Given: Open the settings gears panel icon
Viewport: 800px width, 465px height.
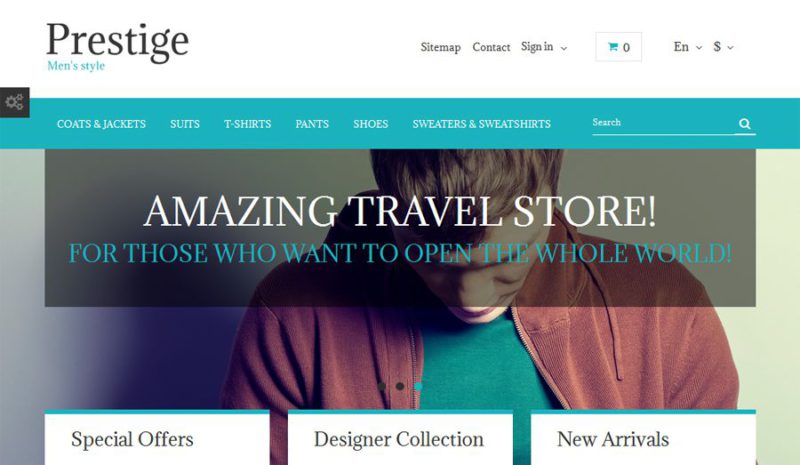Looking at the screenshot, I should (14, 102).
